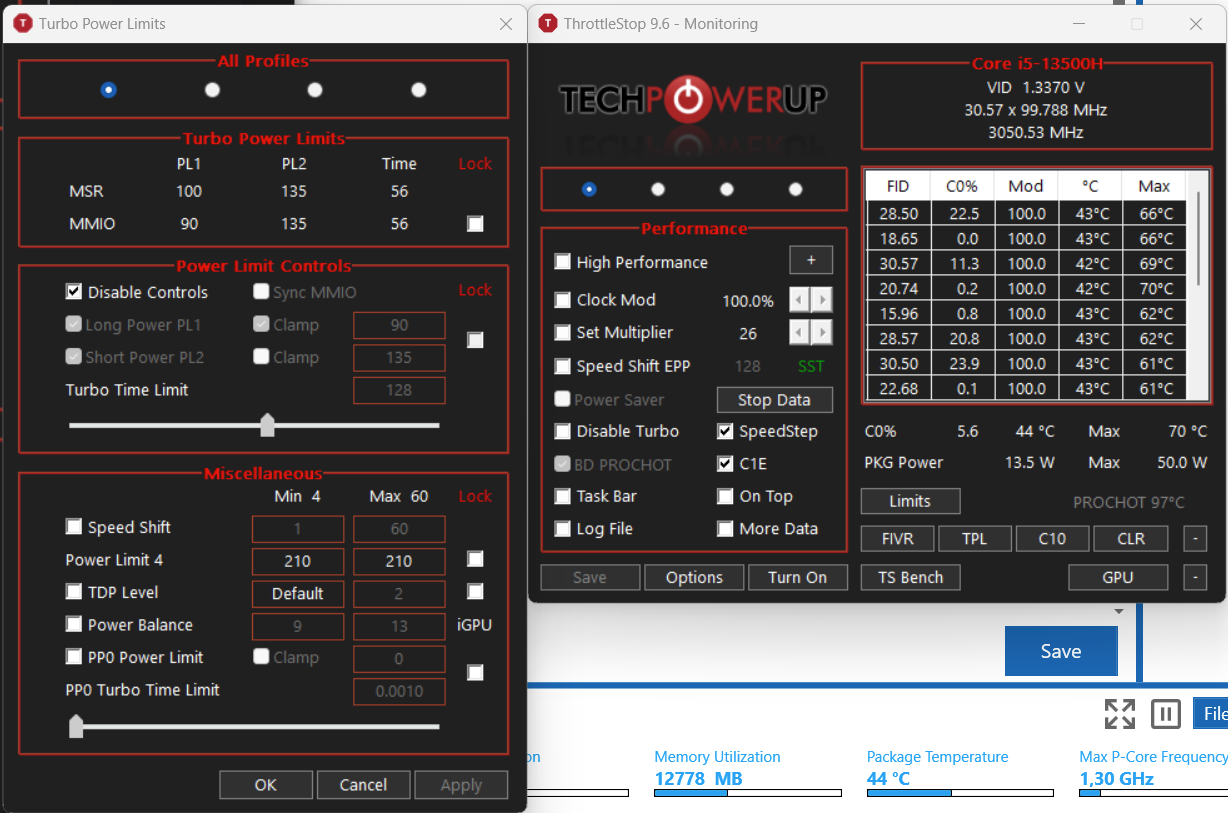Uncheck C1E checkbox
The image size is (1228, 813).
click(725, 464)
